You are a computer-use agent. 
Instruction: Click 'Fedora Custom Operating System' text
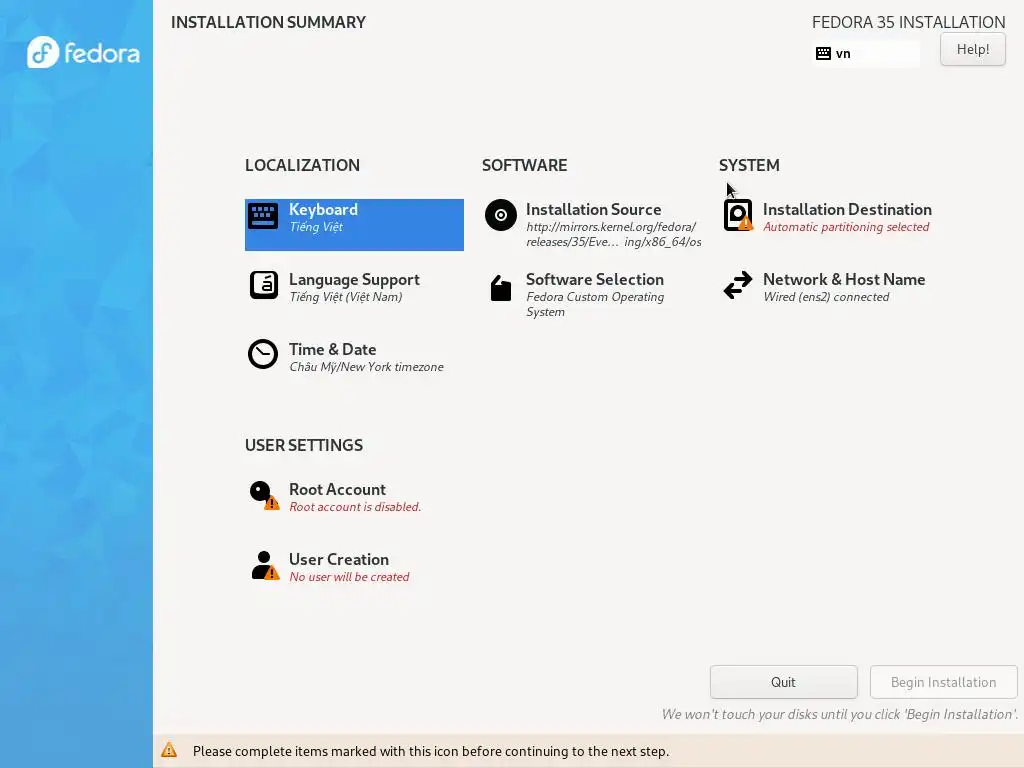tap(595, 304)
